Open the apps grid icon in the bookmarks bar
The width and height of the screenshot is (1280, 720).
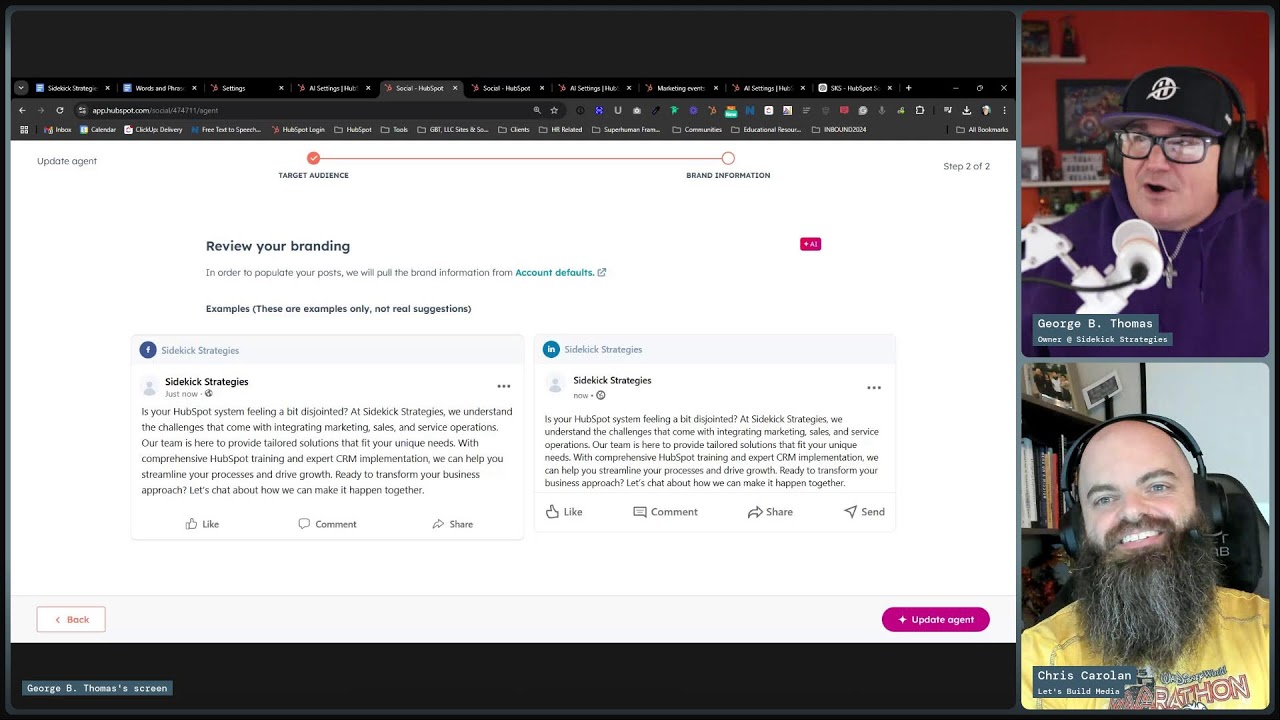pos(24,129)
